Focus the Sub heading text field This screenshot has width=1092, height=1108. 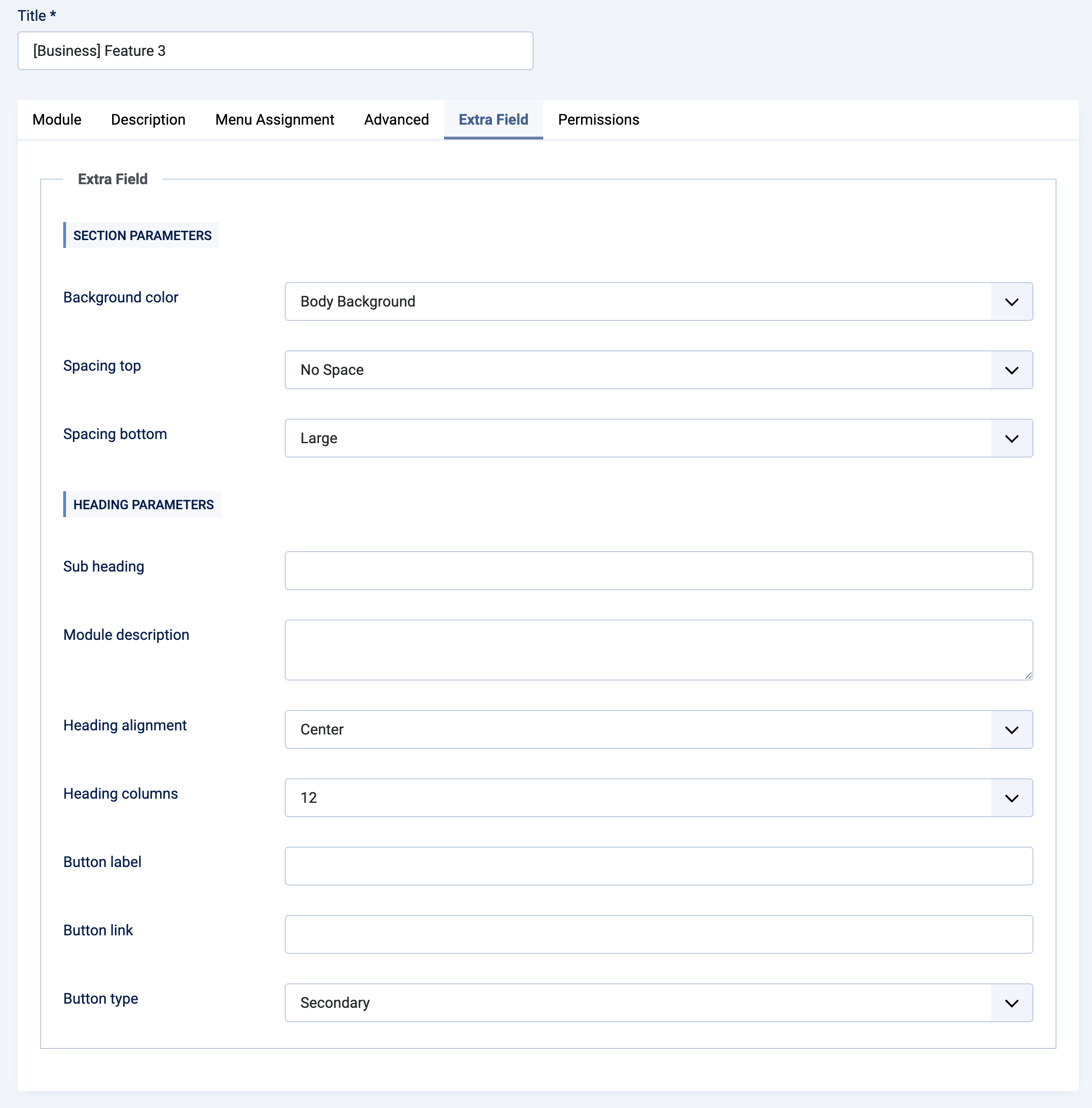658,571
